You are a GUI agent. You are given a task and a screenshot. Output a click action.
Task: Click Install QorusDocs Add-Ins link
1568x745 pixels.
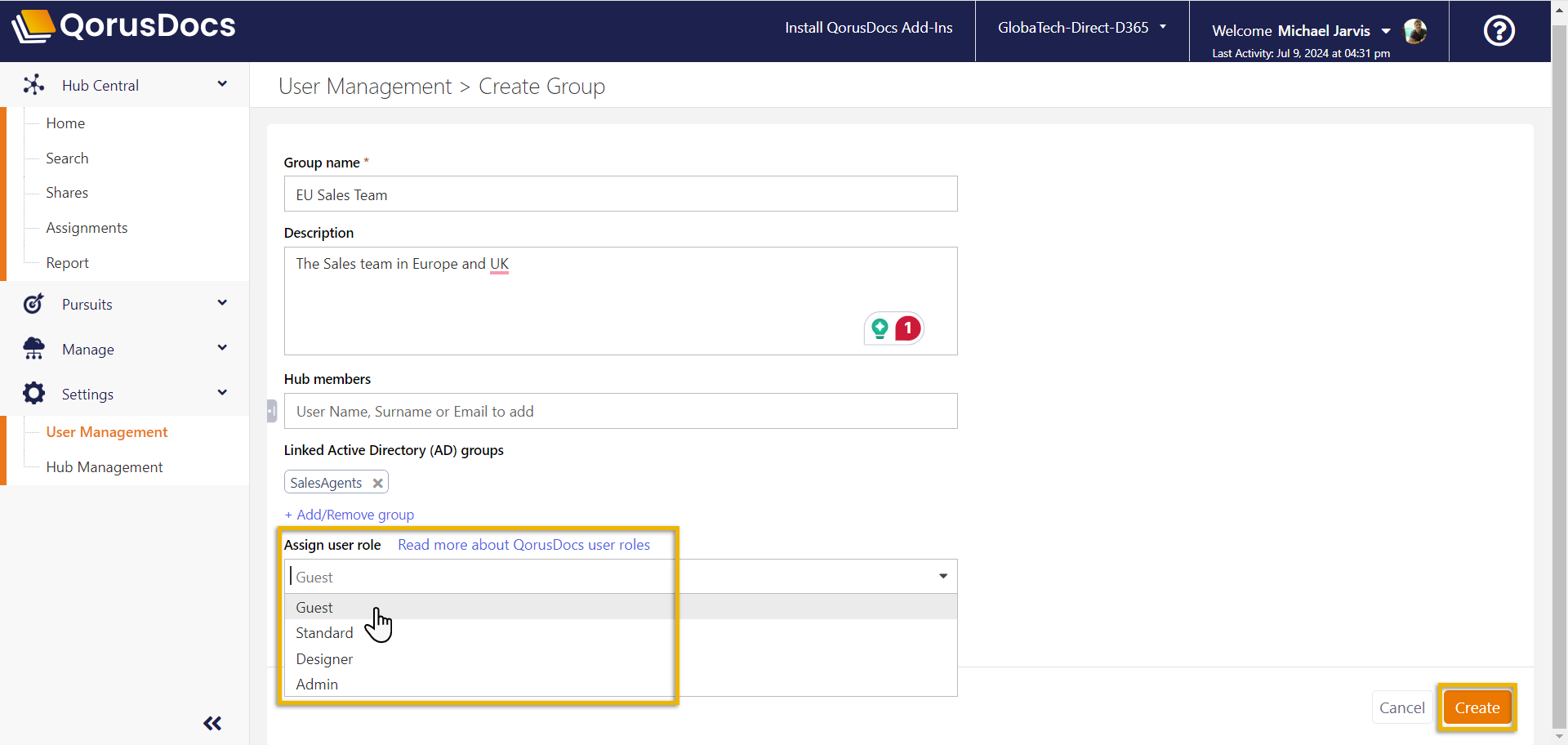pyautogui.click(x=869, y=28)
